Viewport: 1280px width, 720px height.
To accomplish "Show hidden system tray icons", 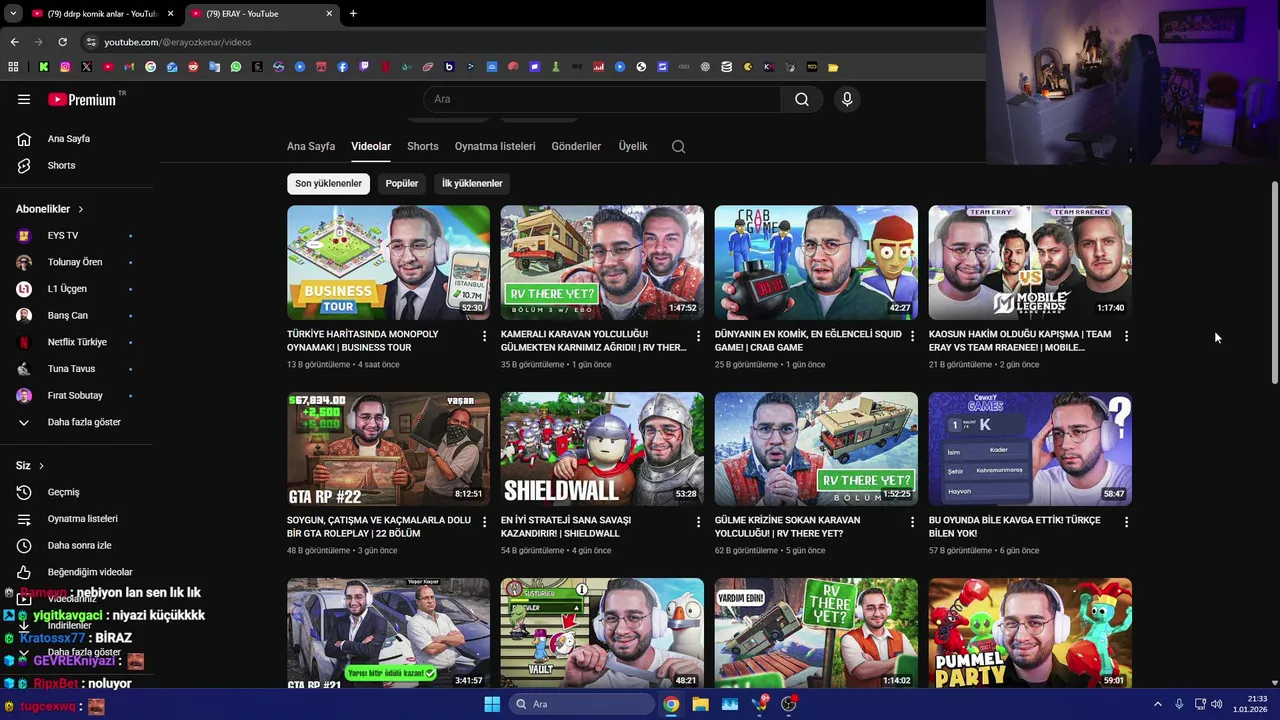I will click(1158, 704).
